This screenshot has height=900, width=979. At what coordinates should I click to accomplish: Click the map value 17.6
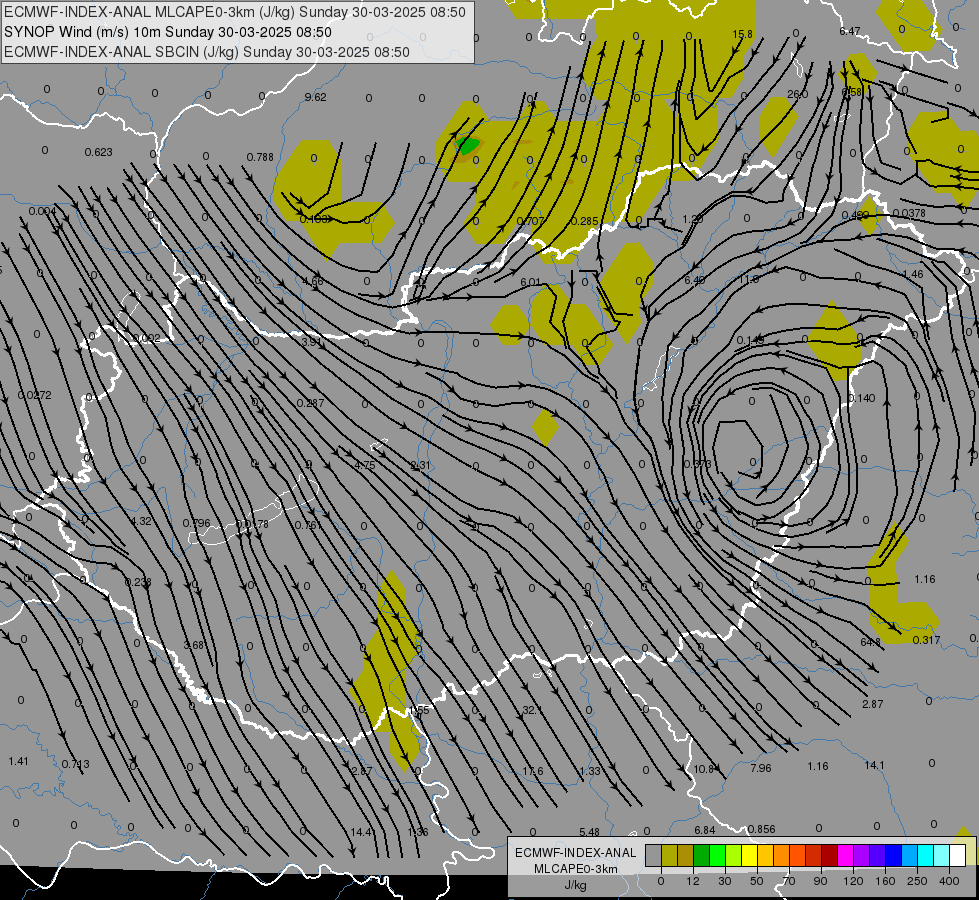pyautogui.click(x=533, y=771)
